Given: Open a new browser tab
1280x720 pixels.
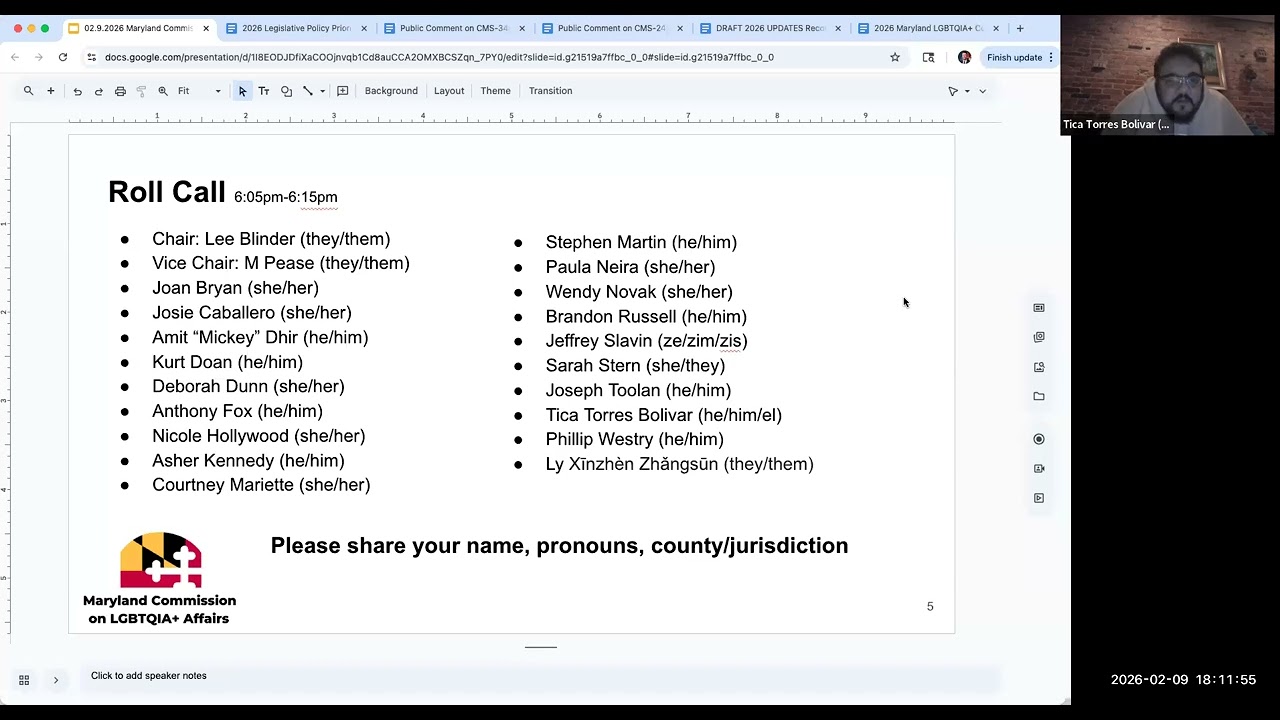Looking at the screenshot, I should tap(1020, 28).
